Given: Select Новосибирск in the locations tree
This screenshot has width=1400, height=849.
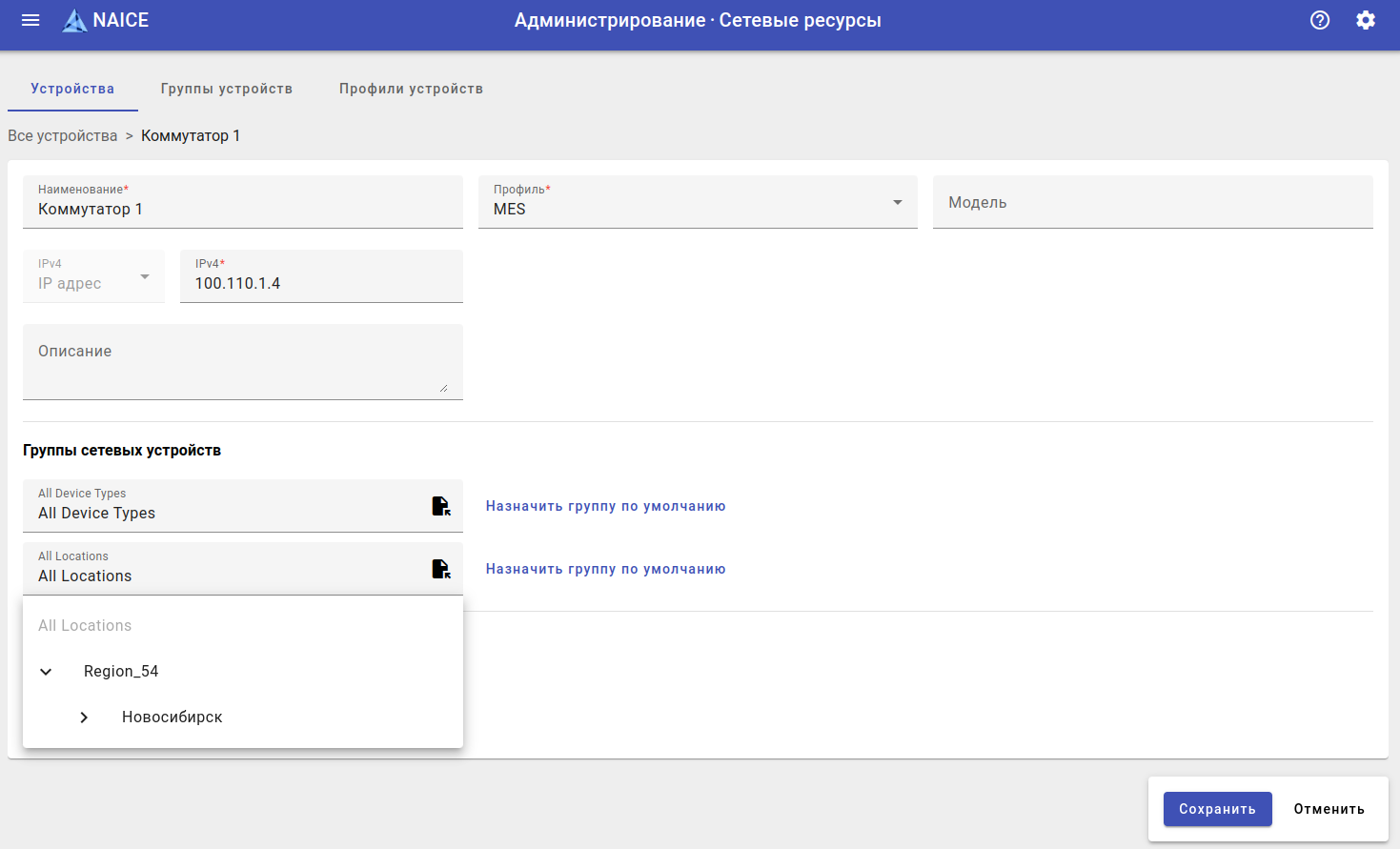Looking at the screenshot, I should point(172,718).
